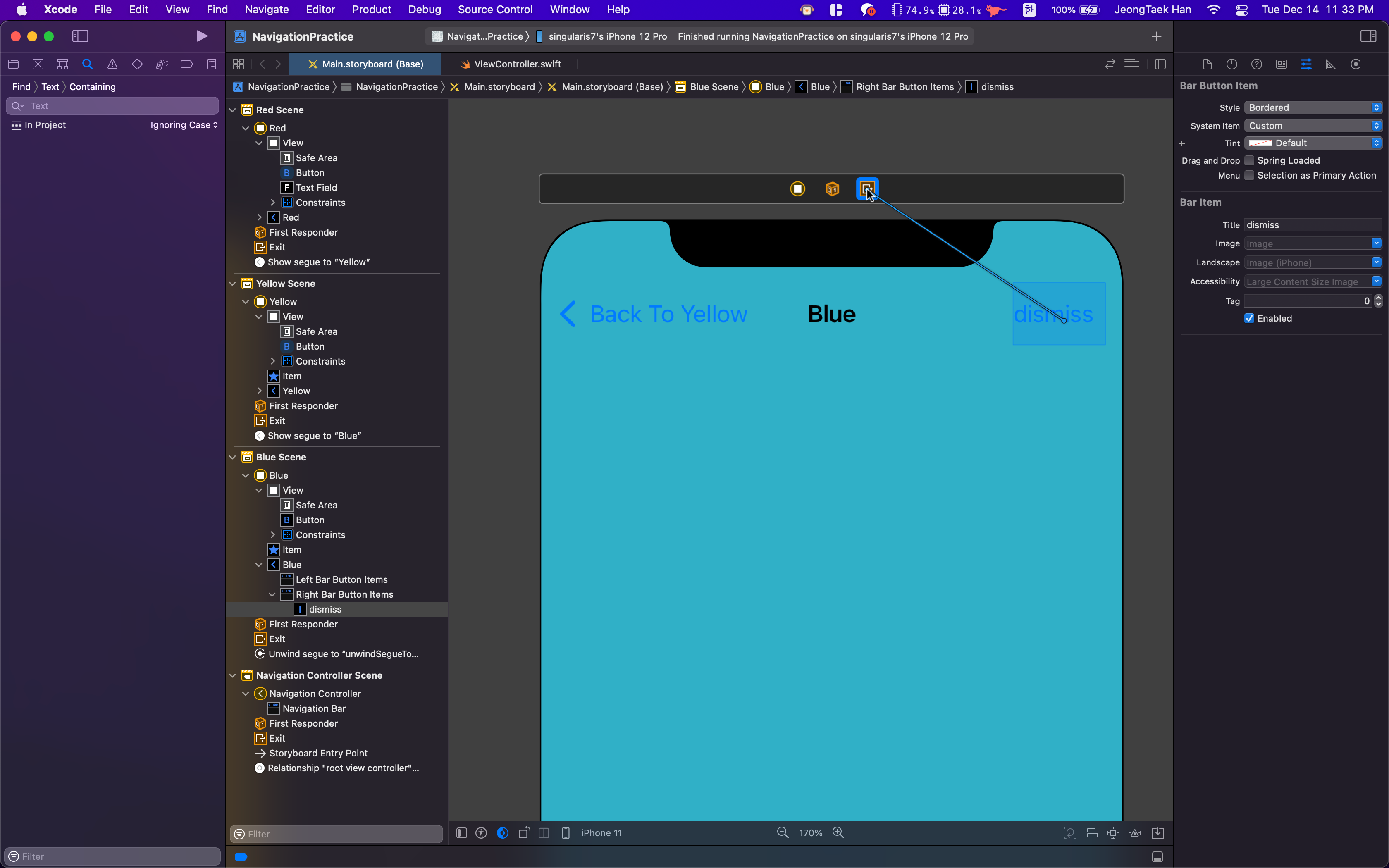Collapse the Red Scene disclosure triangle
Screen dimensions: 1389x868
[232, 110]
